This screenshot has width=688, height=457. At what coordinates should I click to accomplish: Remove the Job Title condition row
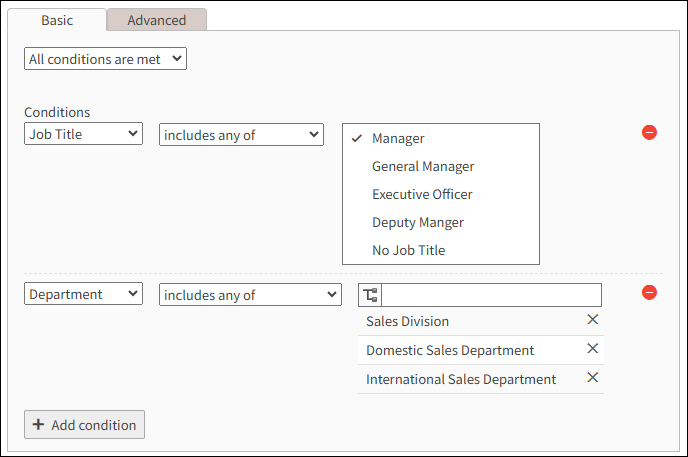coord(649,132)
